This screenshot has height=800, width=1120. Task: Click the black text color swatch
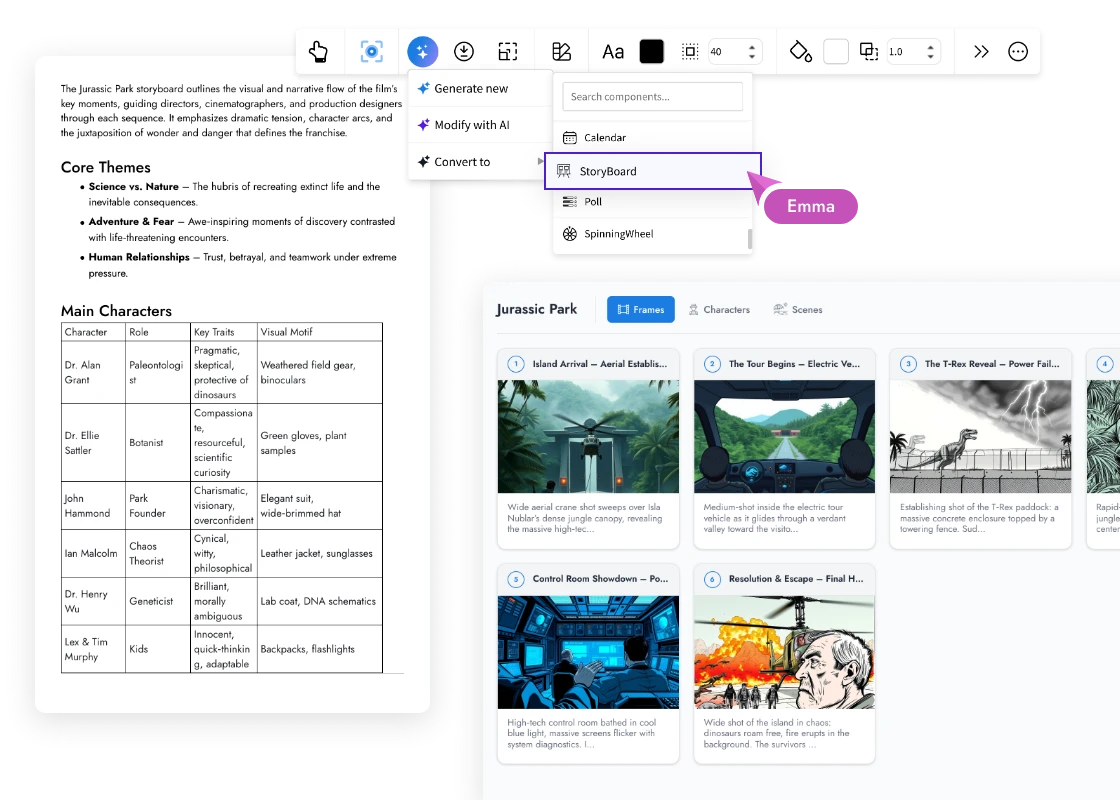[652, 52]
